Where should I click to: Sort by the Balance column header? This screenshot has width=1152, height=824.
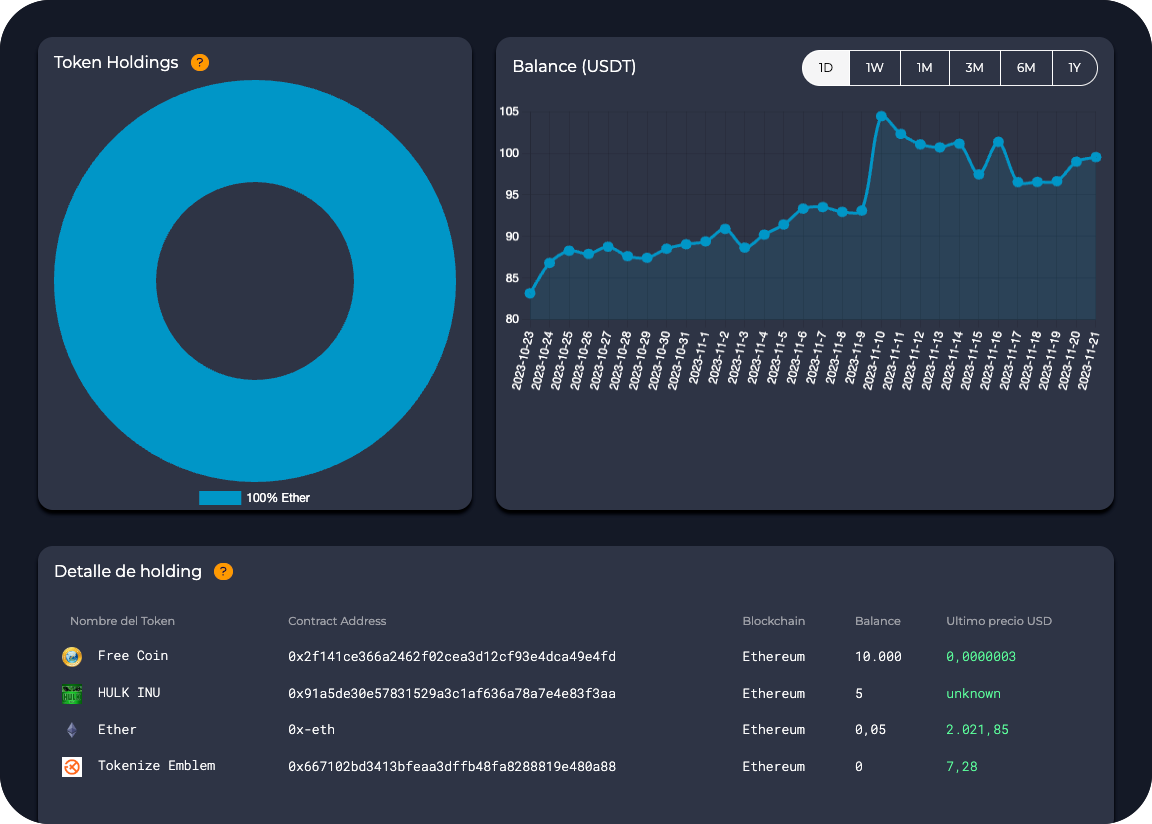[x=877, y=621]
